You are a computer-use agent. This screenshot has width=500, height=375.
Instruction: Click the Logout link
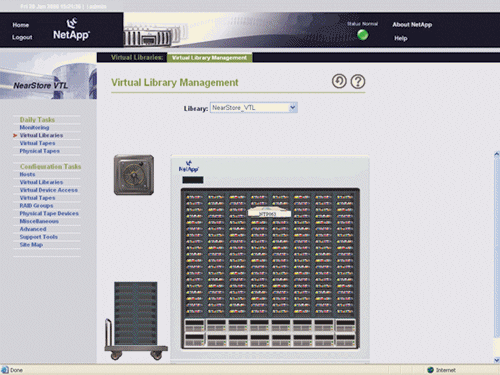coord(22,37)
